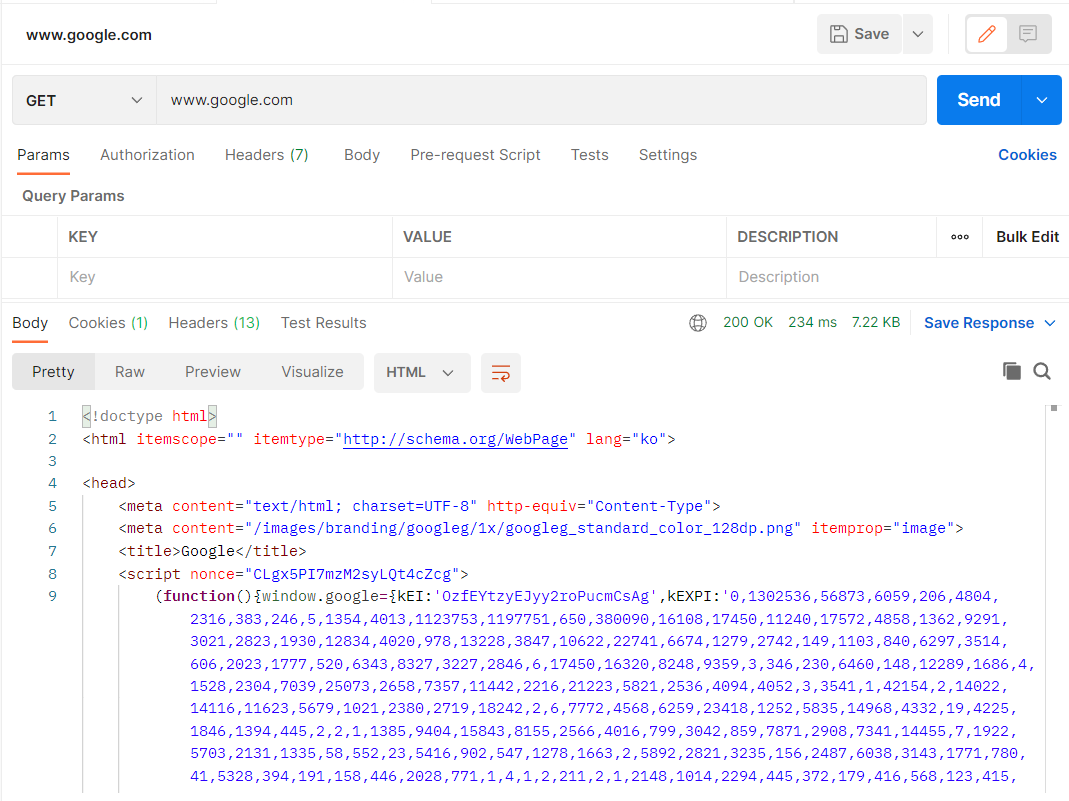Select the Params tab
Screen dimensions: 1069x801
[44, 155]
